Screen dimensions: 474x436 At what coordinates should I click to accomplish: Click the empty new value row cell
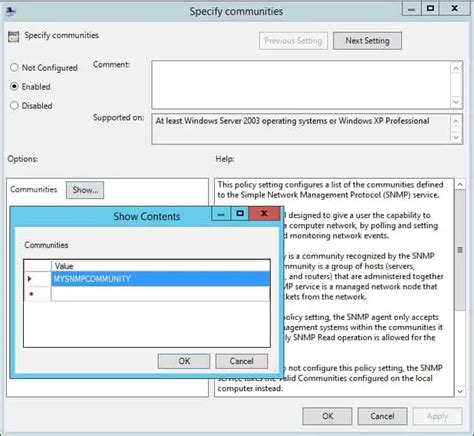[x=160, y=294]
